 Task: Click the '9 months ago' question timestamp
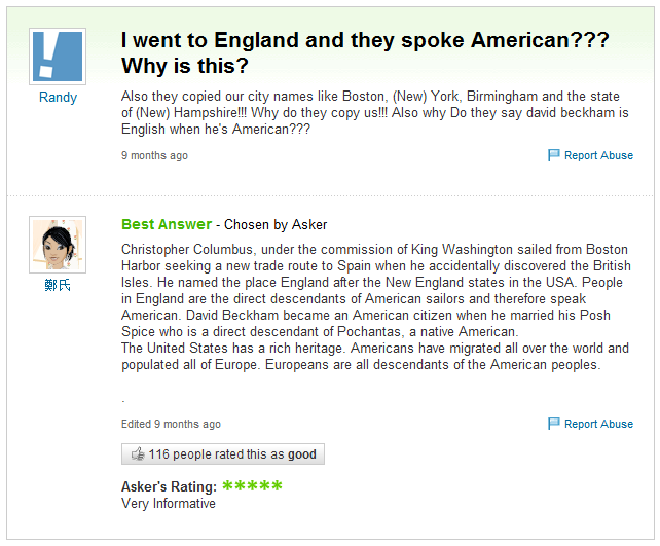click(x=154, y=155)
